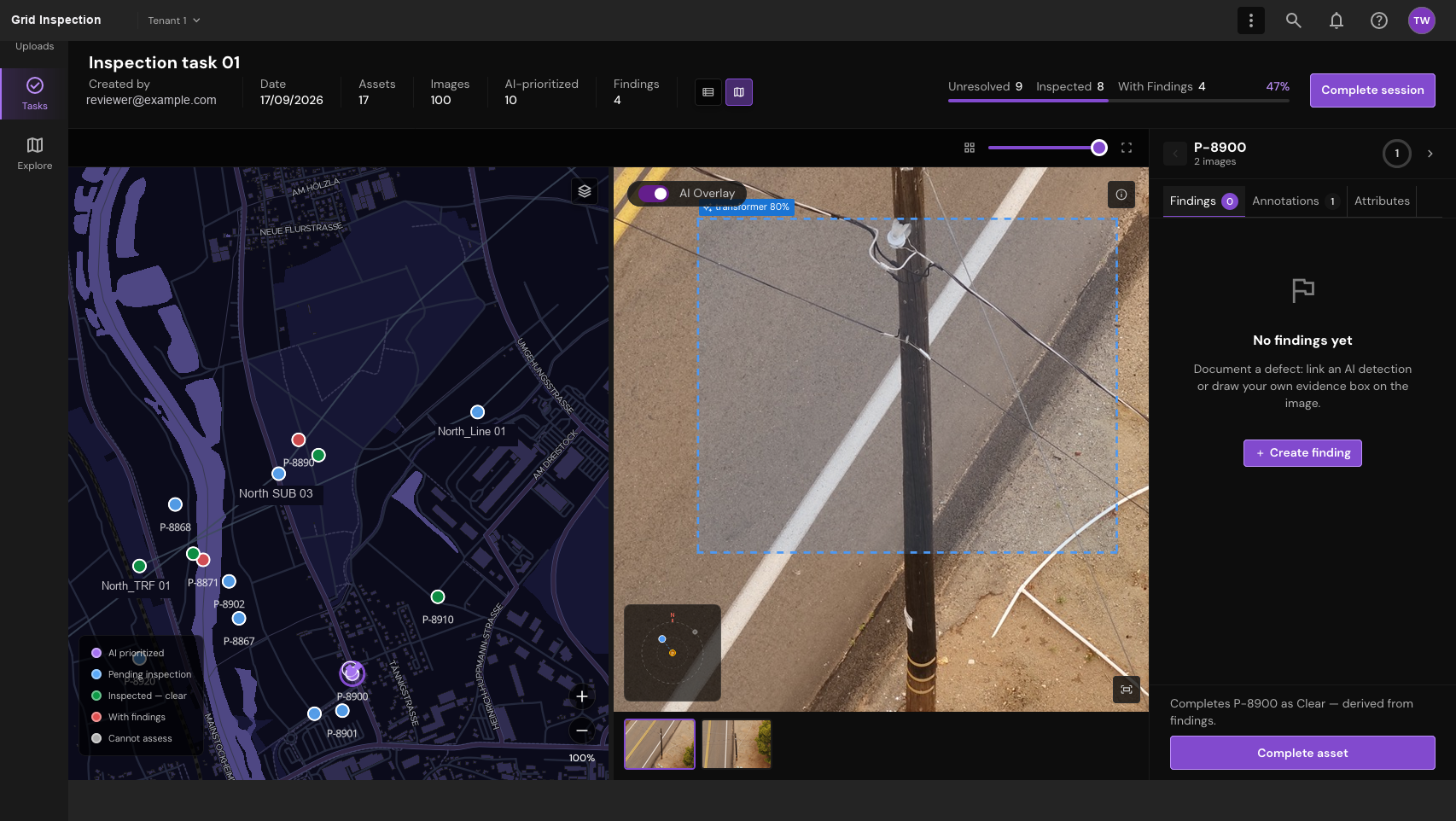Switch to list view layout icon
Image resolution: width=1456 pixels, height=821 pixels.
tap(708, 92)
